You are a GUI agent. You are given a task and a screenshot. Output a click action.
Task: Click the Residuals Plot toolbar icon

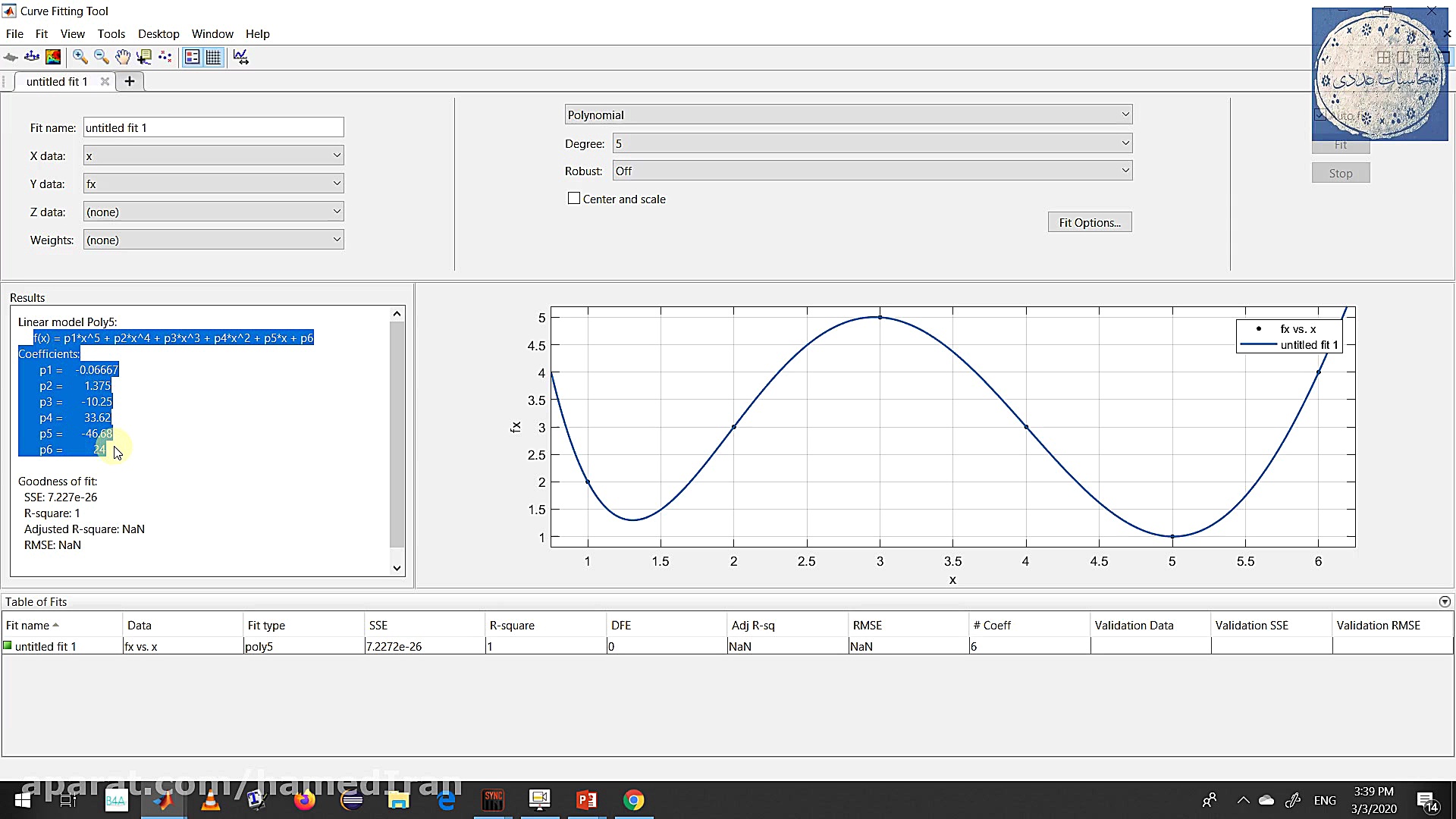point(32,57)
